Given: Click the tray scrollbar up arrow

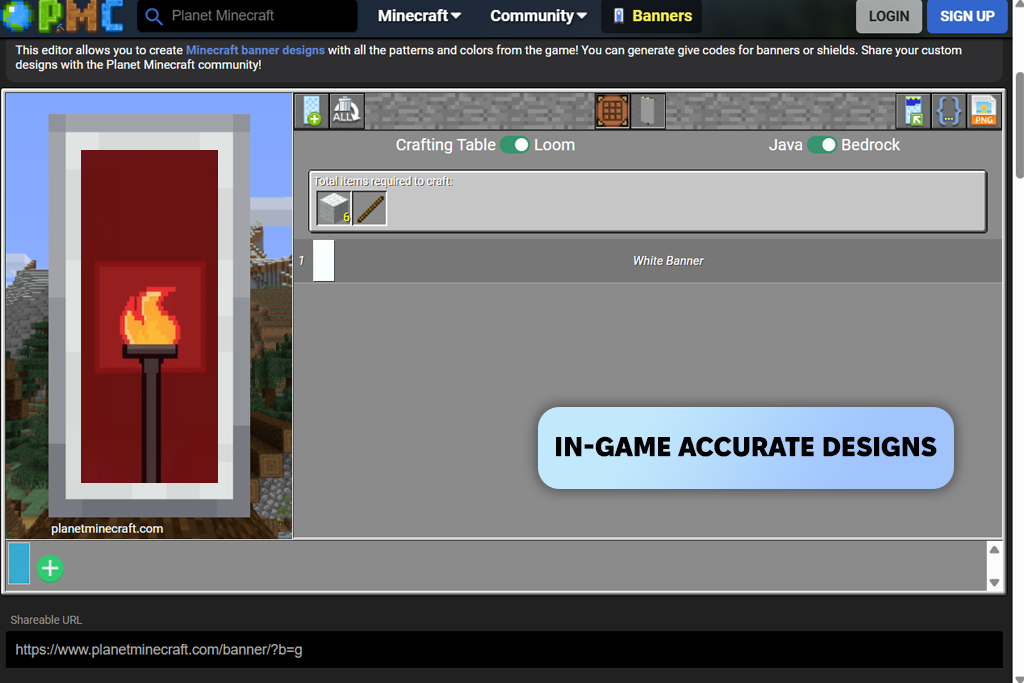Looking at the screenshot, I should point(994,550).
